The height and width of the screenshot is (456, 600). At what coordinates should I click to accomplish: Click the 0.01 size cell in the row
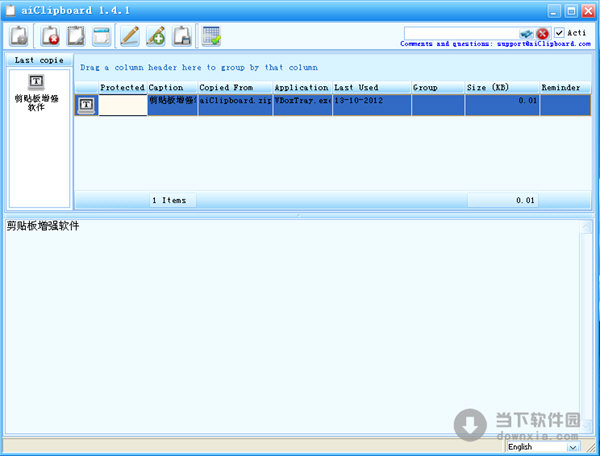(x=502, y=105)
